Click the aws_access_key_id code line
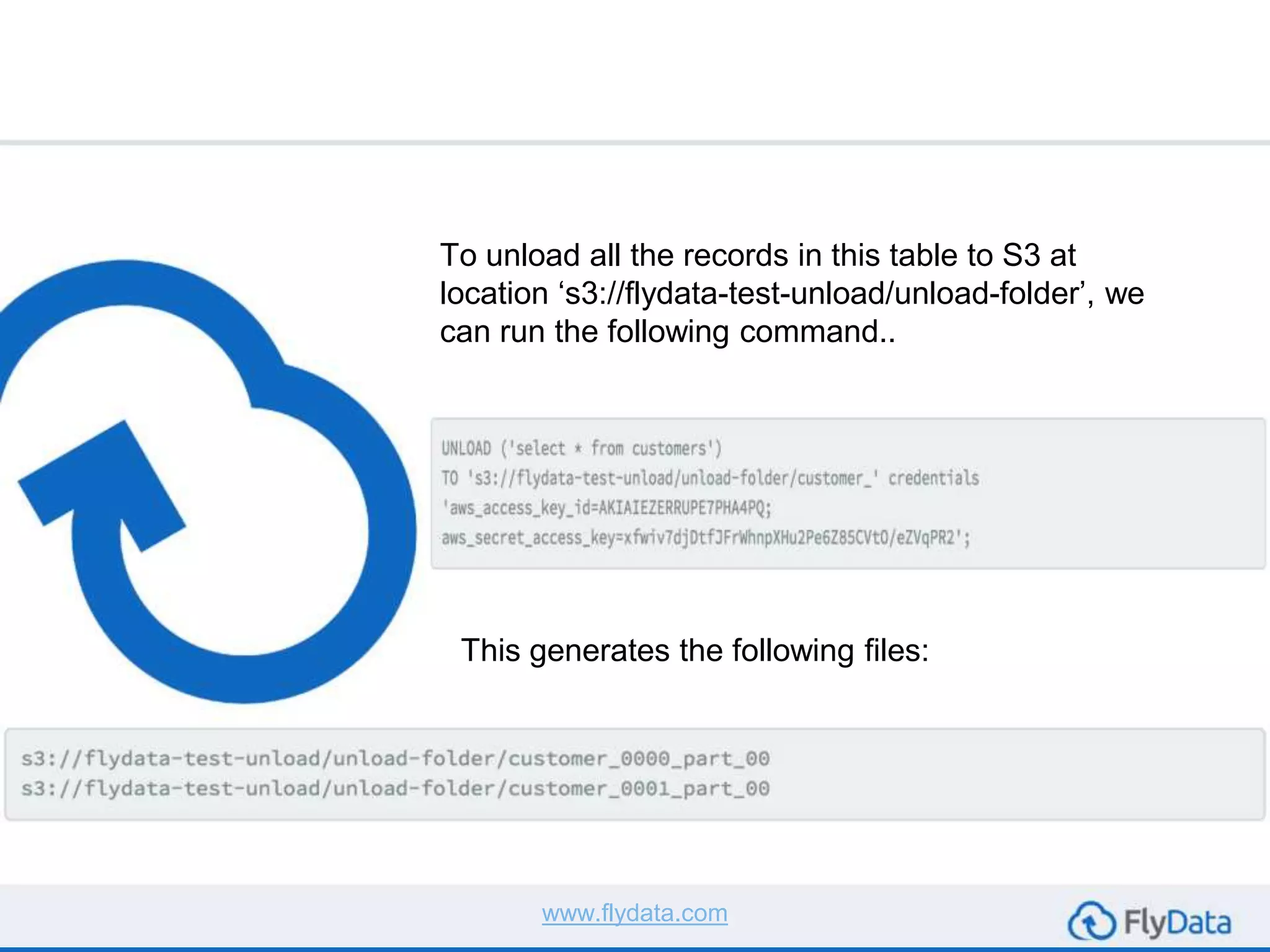This screenshot has width=1270, height=952. pyautogui.click(x=606, y=508)
